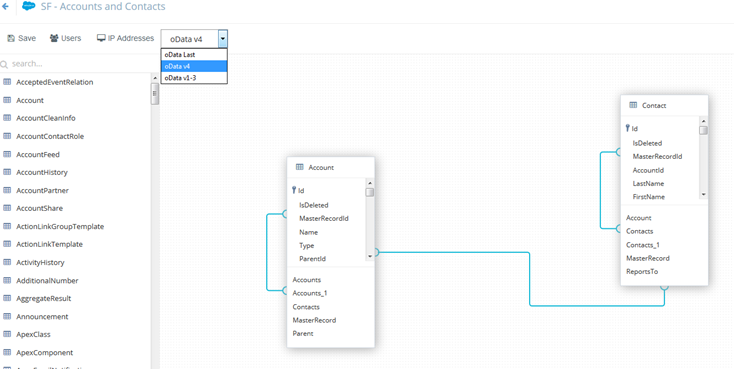The image size is (734, 369).
Task: Select AcceptedEventRelation in table list
Action: [55, 82]
